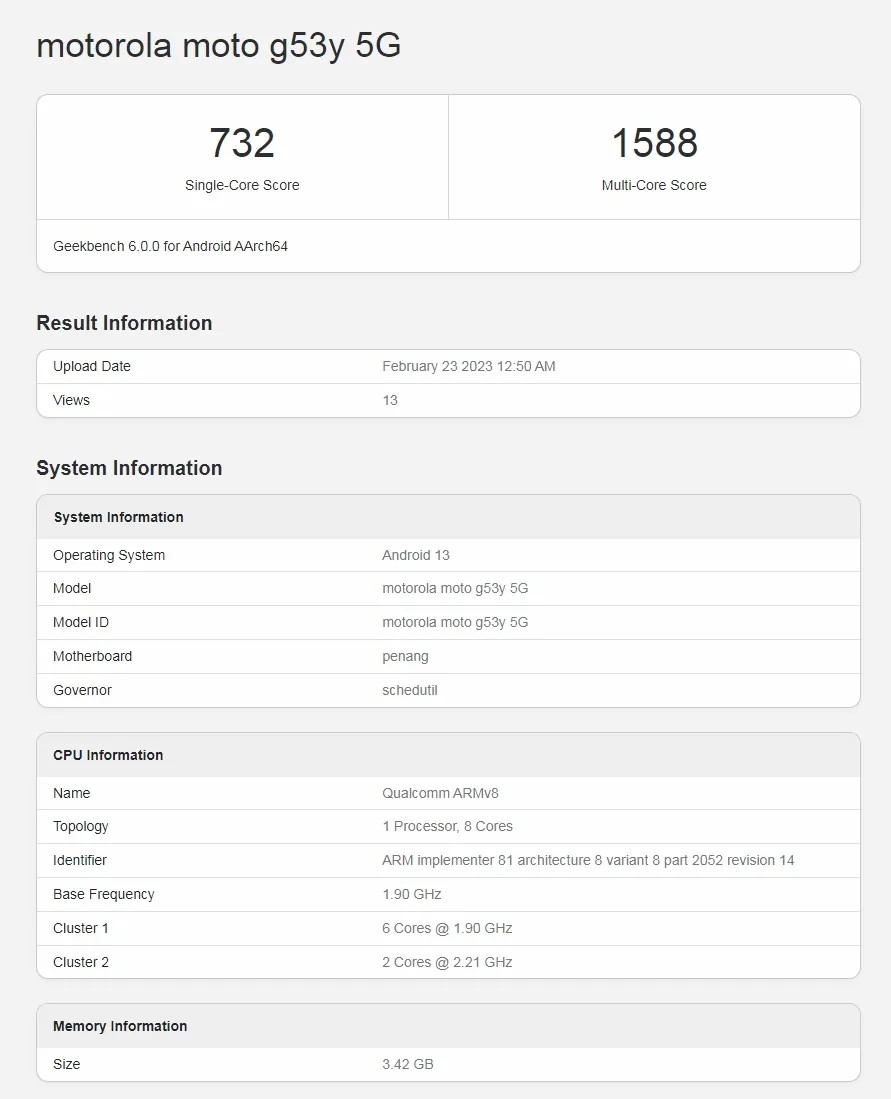
Task: Click the large "System Information" section heading
Action: 129,468
